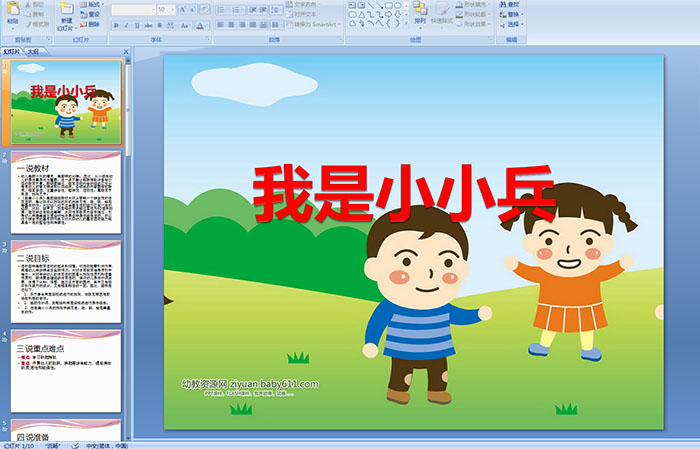700x449 pixels.
Task: Toggle Align Text Left
Action: coord(221,25)
